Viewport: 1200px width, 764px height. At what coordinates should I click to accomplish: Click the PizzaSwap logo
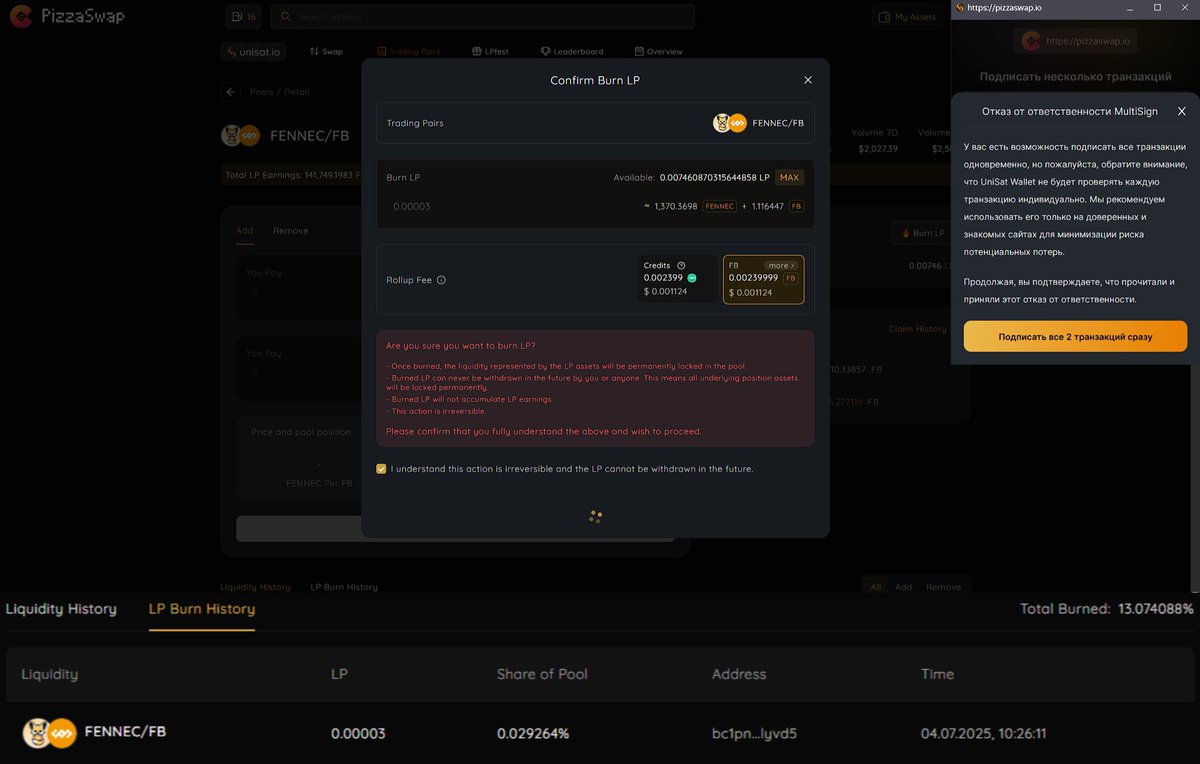coord(68,17)
